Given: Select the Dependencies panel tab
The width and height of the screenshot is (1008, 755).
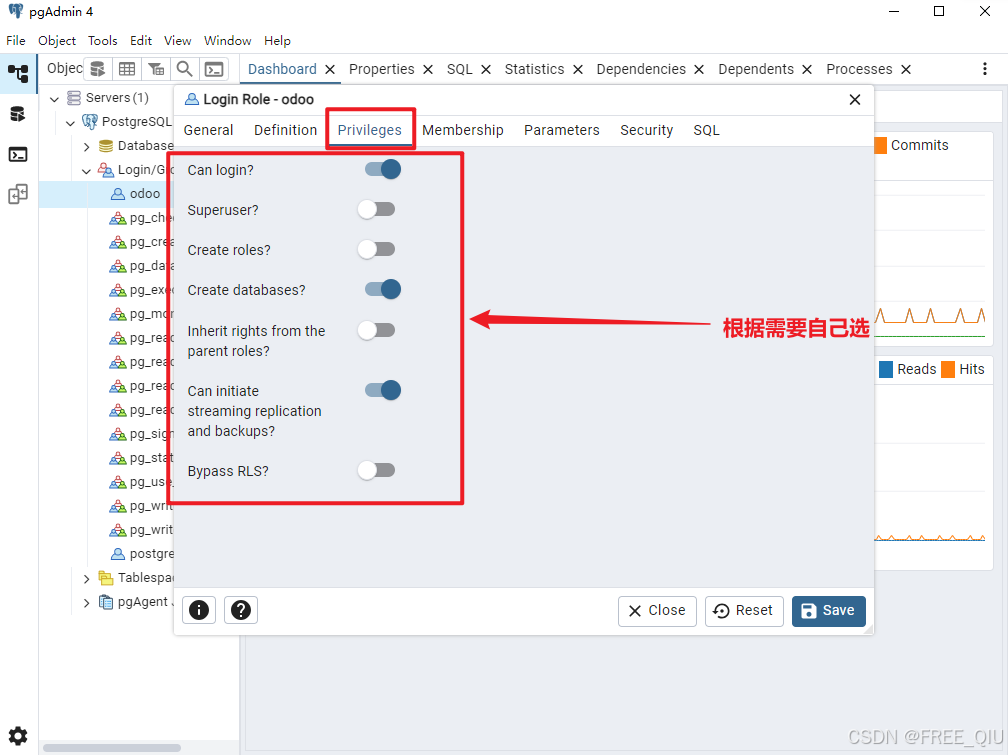Looking at the screenshot, I should [x=641, y=69].
